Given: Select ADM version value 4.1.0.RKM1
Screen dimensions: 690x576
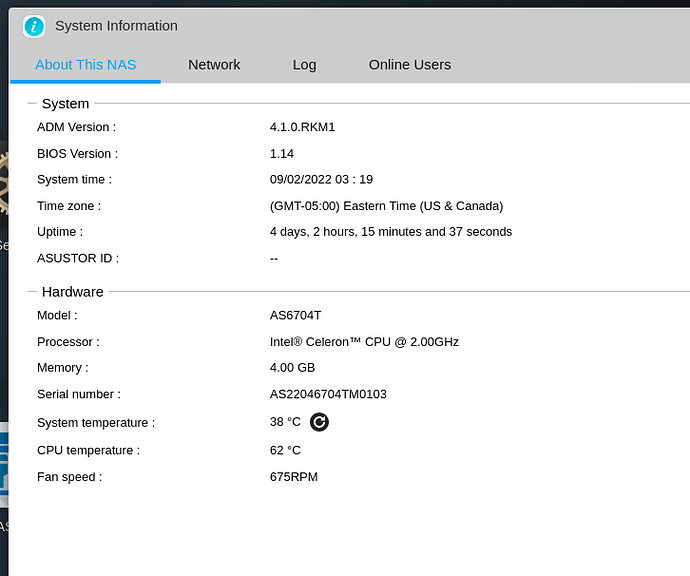Looking at the screenshot, I should click(x=302, y=127).
